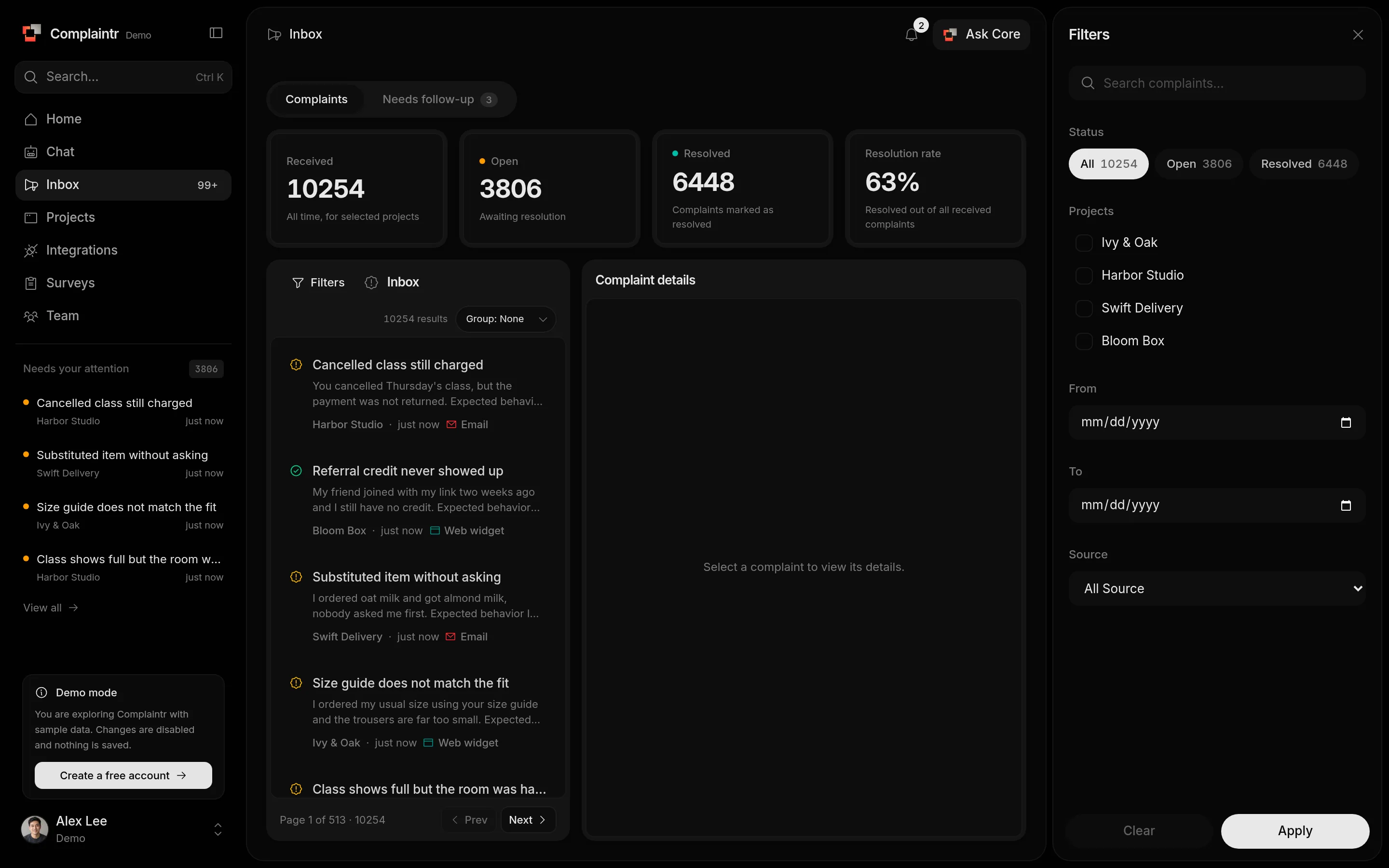Click status icon on Size guide complaint
This screenshot has width=1389, height=868.
296,683
